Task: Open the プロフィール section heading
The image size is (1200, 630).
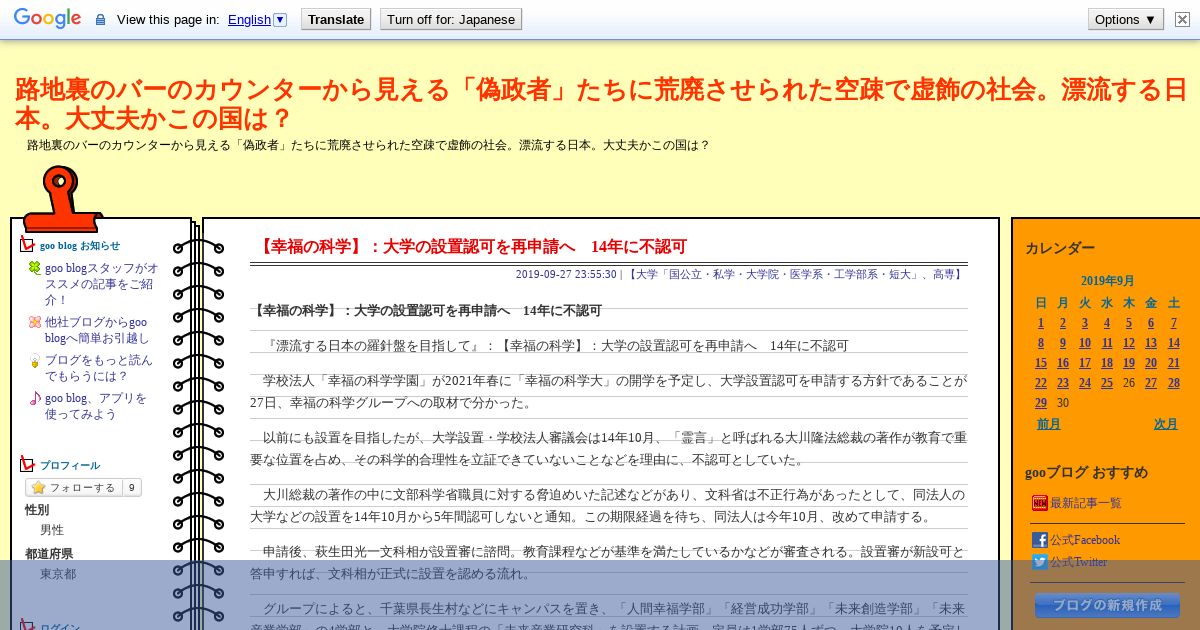Action: click(70, 465)
